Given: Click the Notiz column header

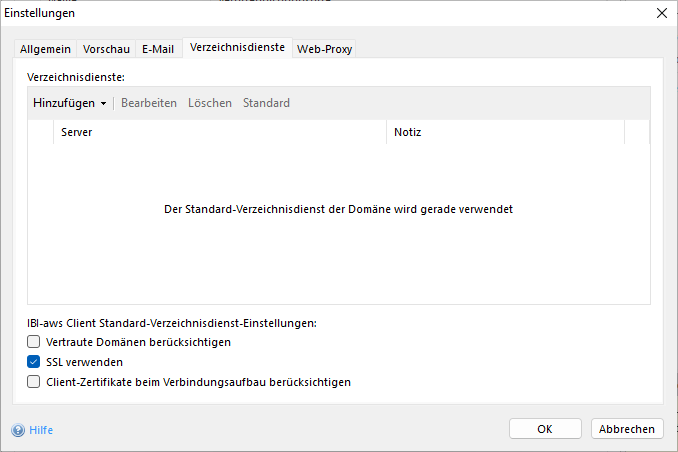Looking at the screenshot, I should (505, 132).
